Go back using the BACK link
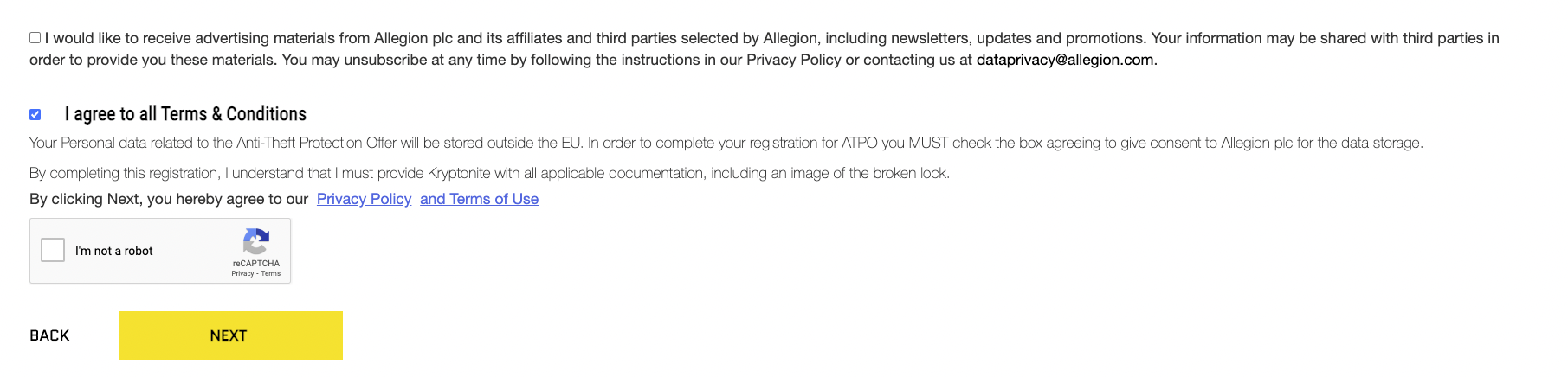 pos(50,335)
